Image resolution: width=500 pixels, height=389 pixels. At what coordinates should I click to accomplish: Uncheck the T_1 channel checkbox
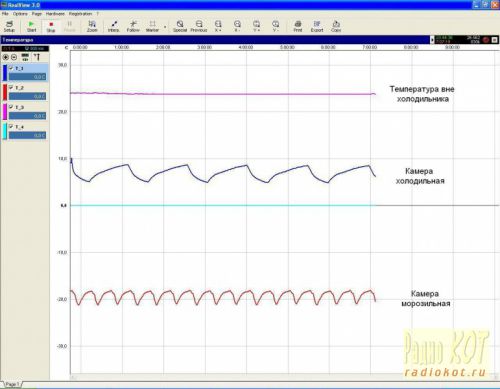point(11,68)
